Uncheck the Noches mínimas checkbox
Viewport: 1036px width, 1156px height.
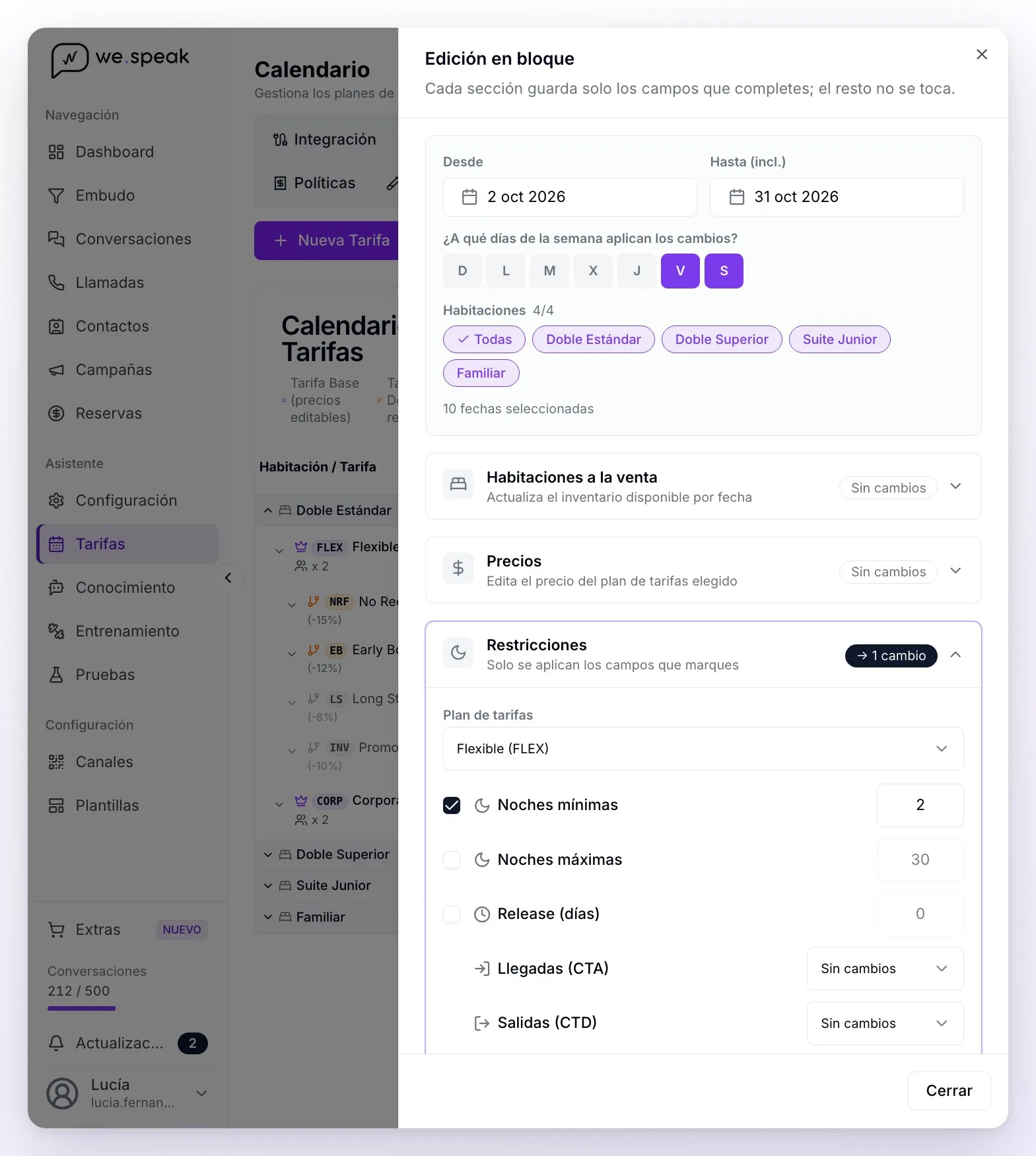pyautogui.click(x=452, y=805)
